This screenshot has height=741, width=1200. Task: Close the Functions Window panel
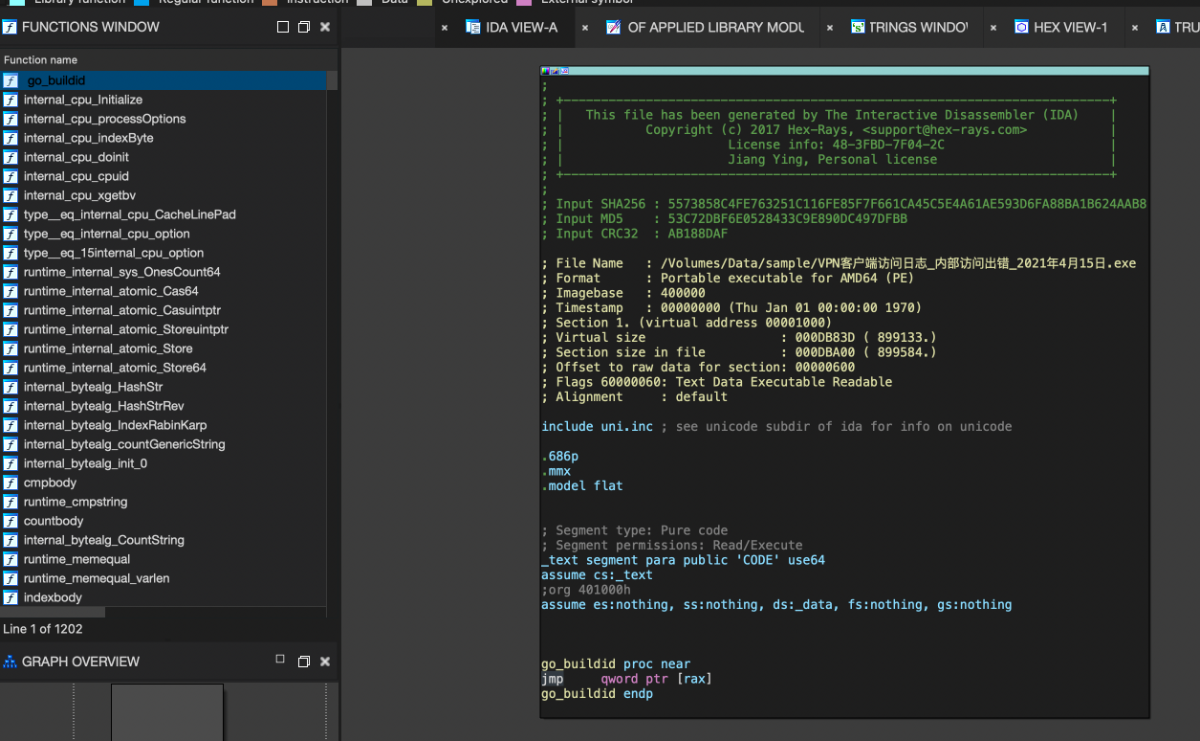tap(325, 27)
